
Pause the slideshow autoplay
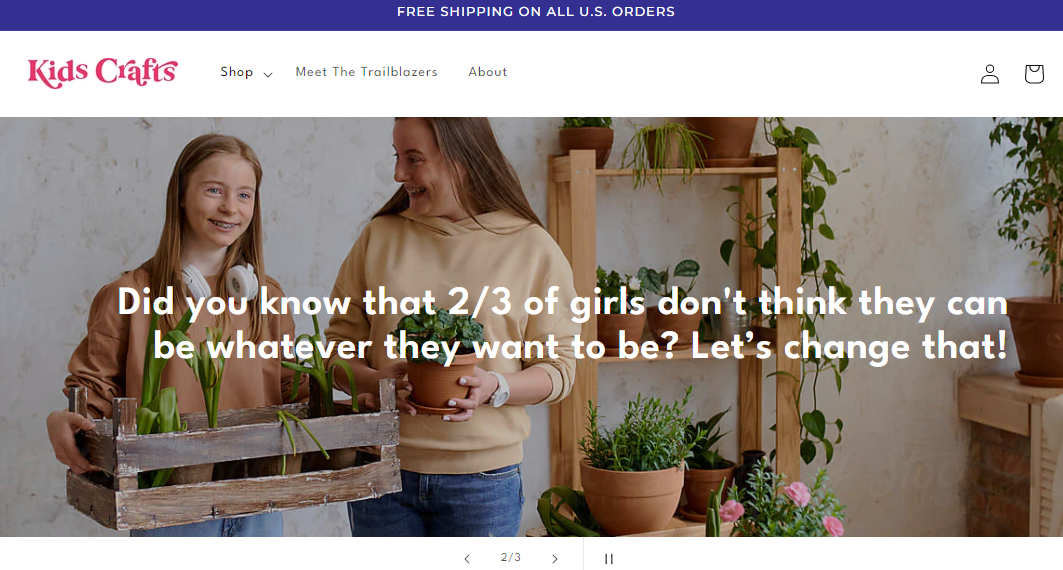click(x=608, y=559)
